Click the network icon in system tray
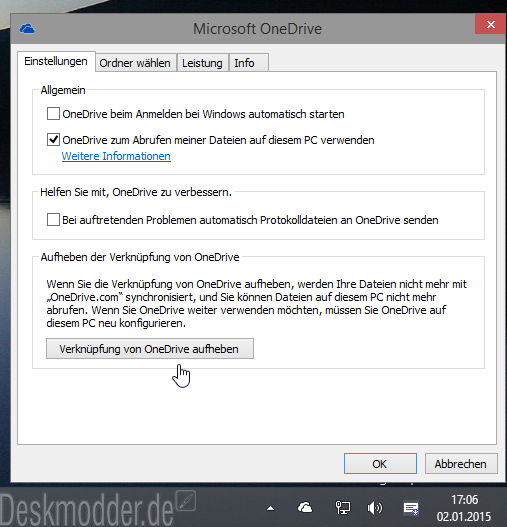The image size is (507, 527). tap(343, 508)
